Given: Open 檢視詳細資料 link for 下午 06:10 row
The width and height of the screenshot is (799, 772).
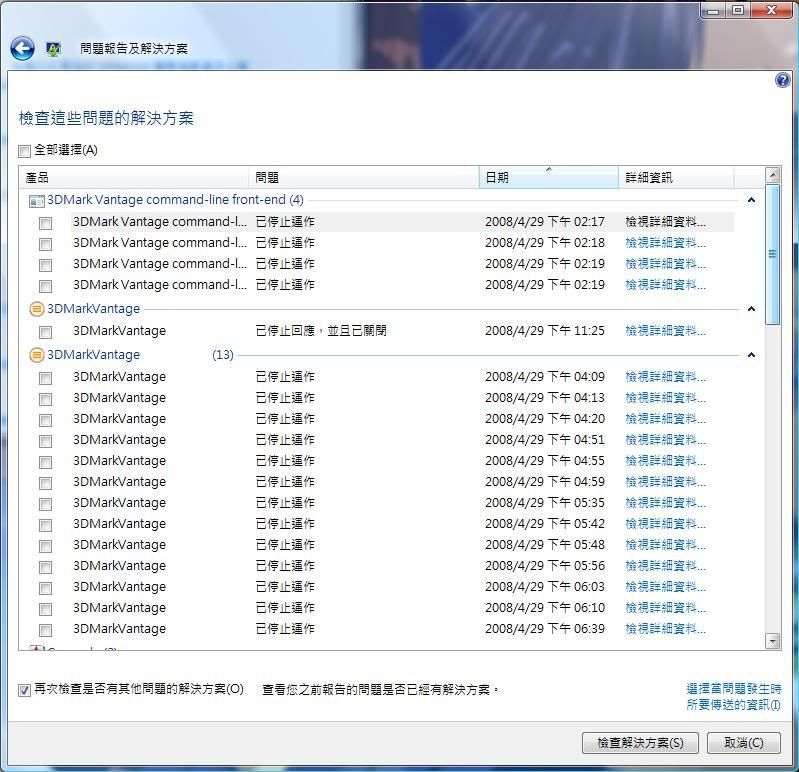Looking at the screenshot, I should (665, 607).
